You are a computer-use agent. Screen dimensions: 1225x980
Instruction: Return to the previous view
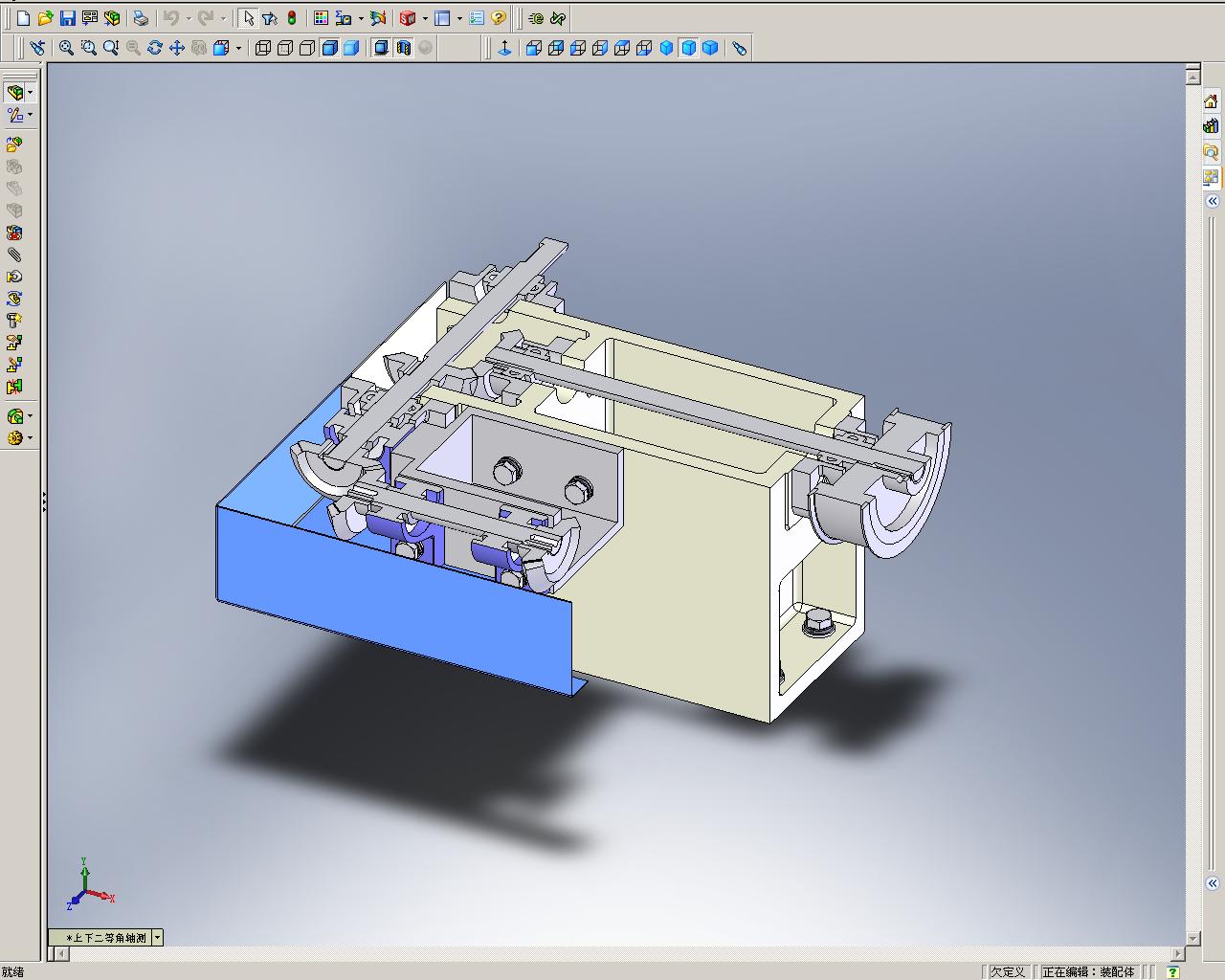(x=37, y=48)
